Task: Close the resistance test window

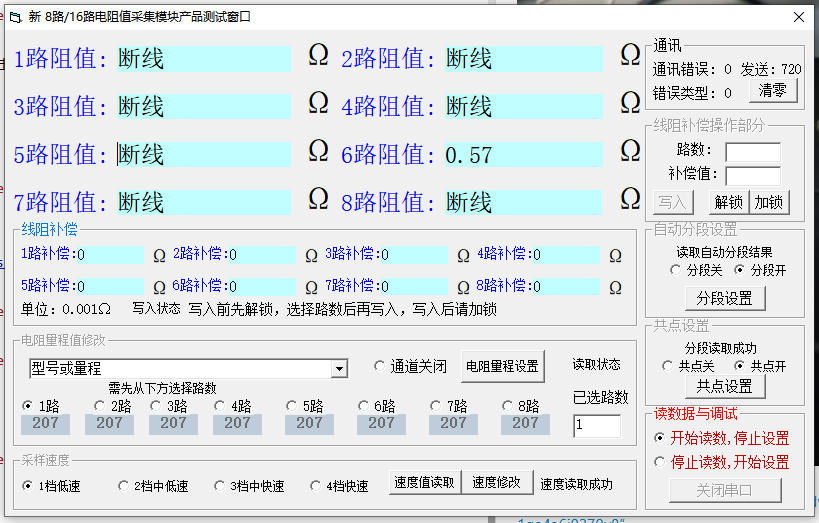Action: 798,17
